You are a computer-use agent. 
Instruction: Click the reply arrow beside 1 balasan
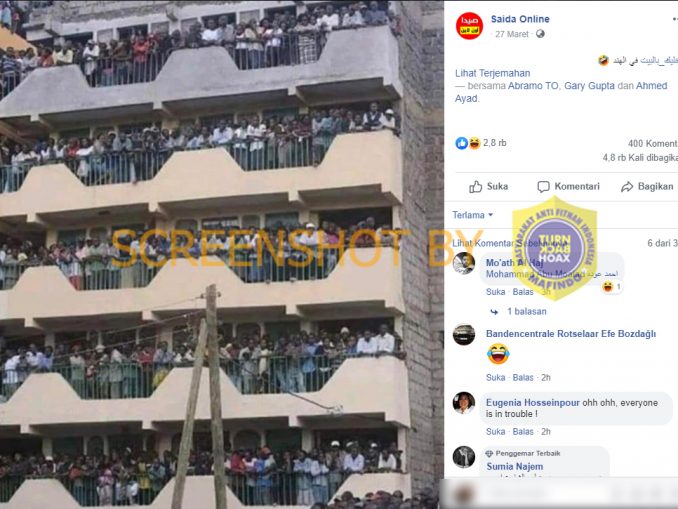click(494, 311)
